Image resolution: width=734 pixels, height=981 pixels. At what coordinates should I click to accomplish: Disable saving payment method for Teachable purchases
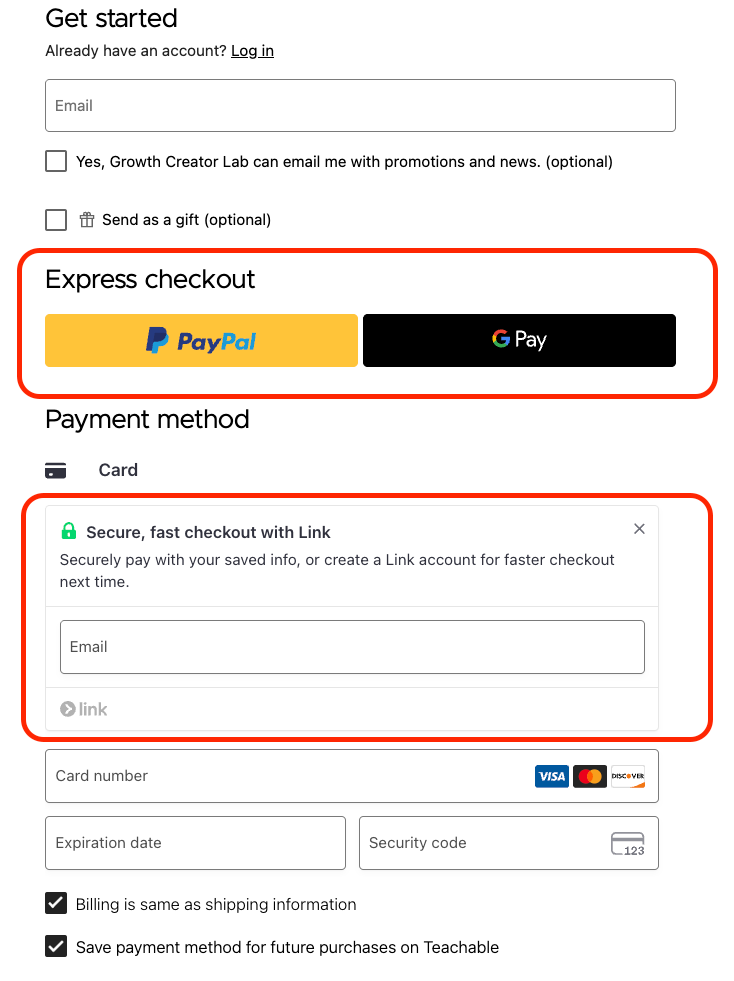point(56,946)
